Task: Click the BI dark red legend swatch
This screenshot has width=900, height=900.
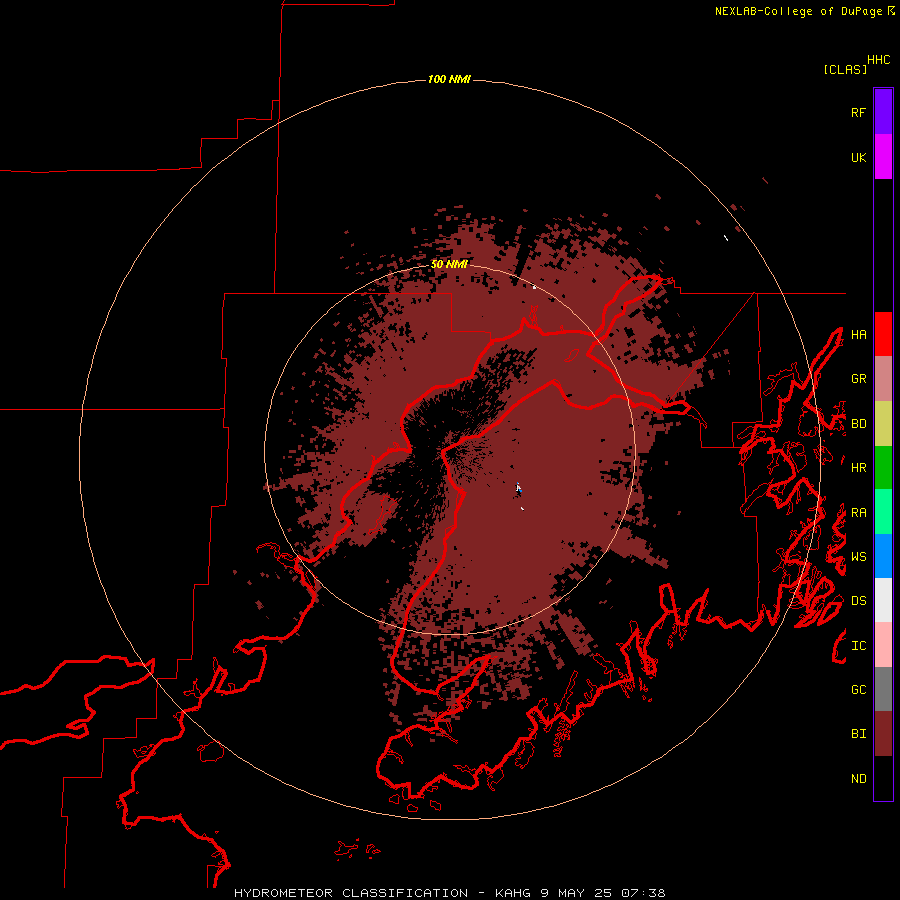Action: click(x=883, y=734)
